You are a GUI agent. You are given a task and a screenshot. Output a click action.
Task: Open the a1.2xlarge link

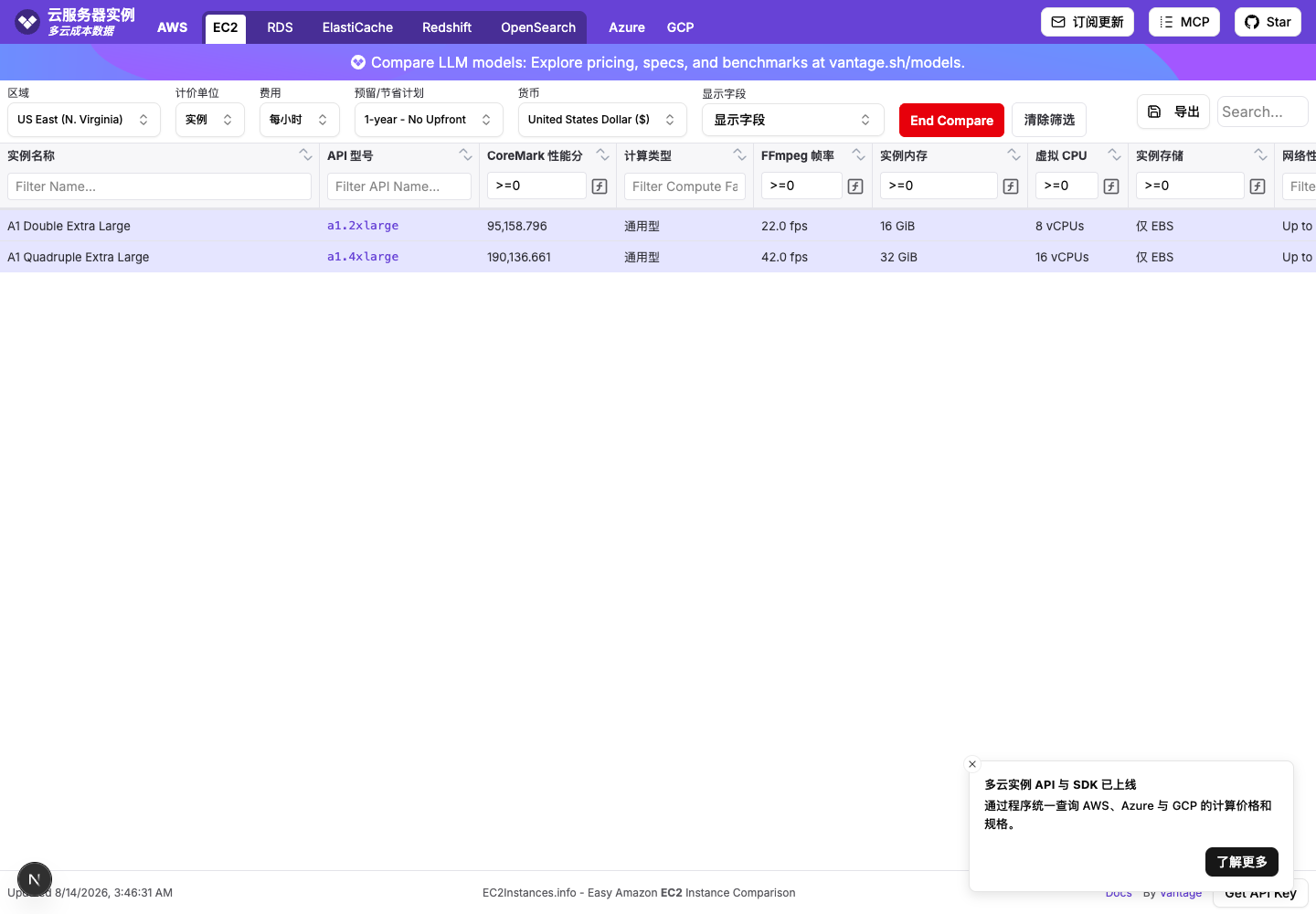click(363, 226)
